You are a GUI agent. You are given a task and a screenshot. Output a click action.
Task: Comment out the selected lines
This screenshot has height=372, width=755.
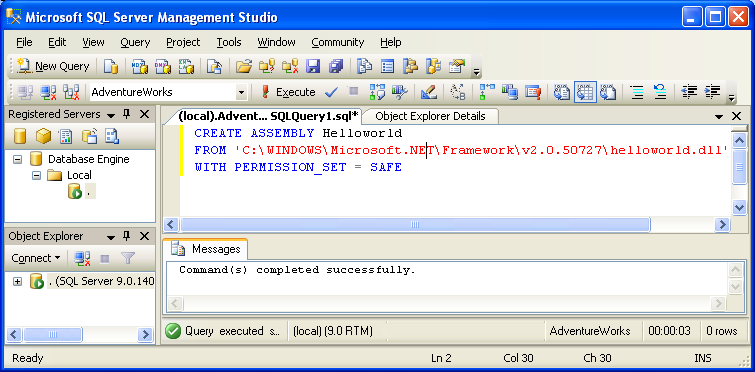point(637,92)
